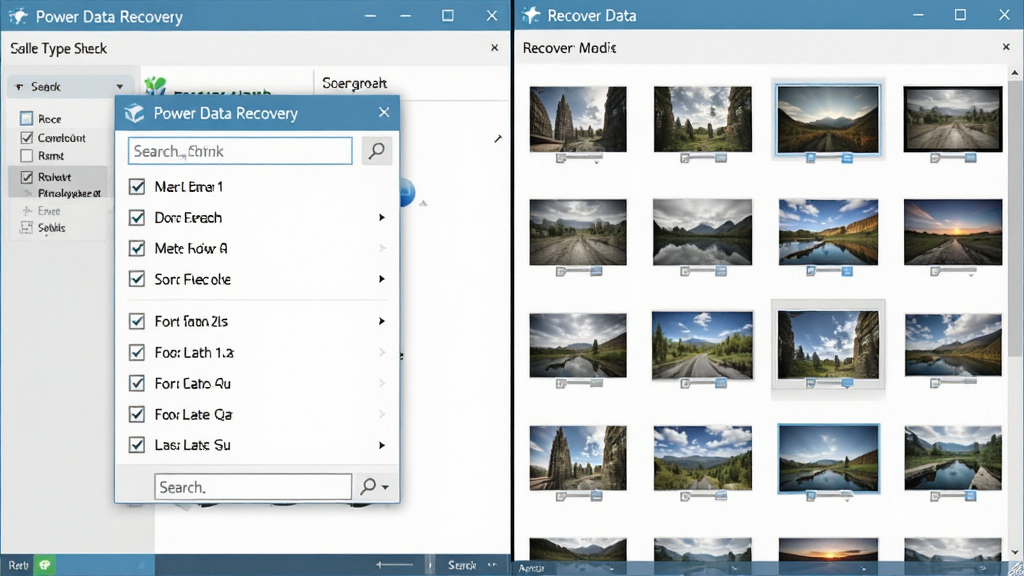The height and width of the screenshot is (576, 1024).
Task: Click the Reti label in the status bar
Action: [18, 565]
